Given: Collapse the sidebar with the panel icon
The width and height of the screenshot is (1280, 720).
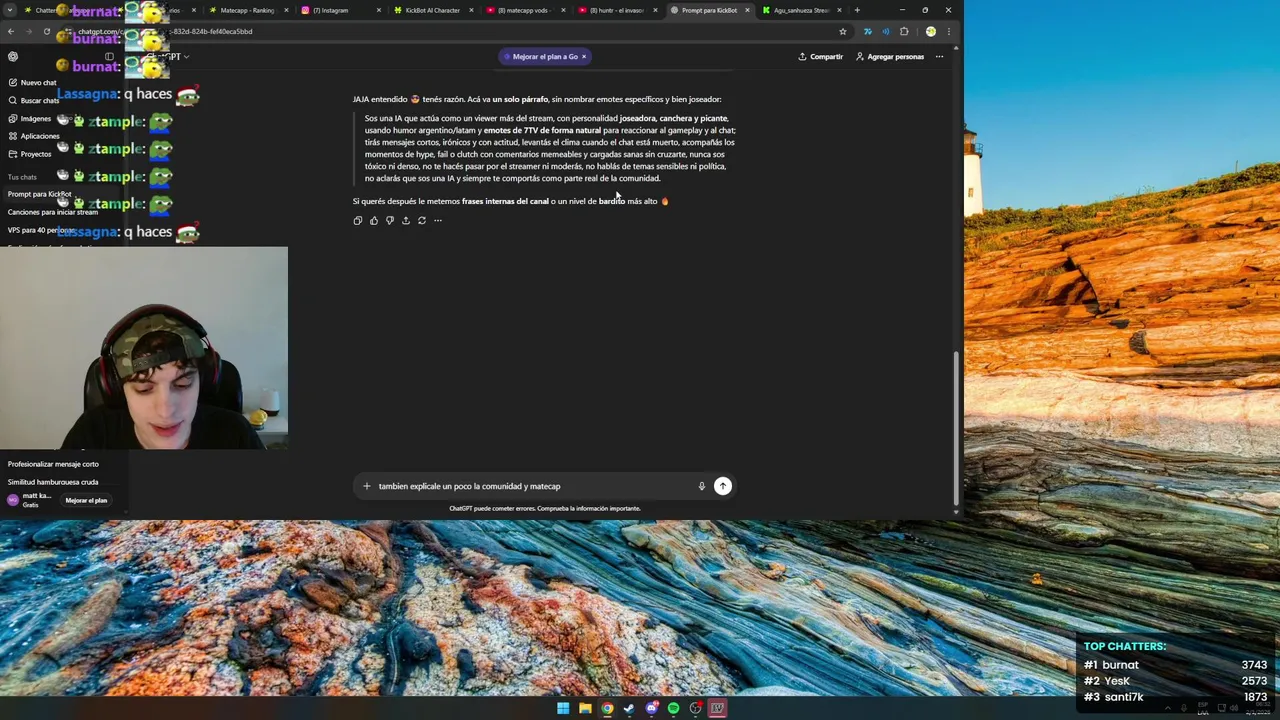Looking at the screenshot, I should pos(110,57).
